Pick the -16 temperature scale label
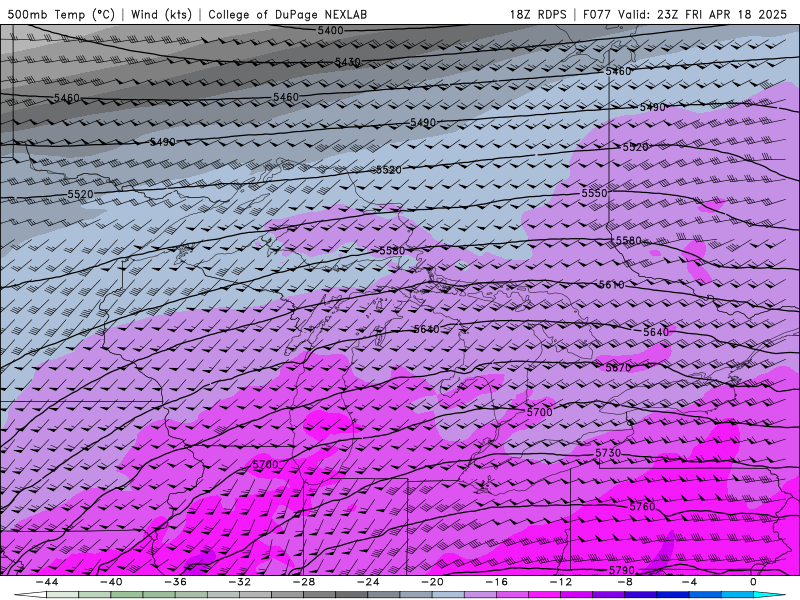This screenshot has height=600, width=800. 496,582
